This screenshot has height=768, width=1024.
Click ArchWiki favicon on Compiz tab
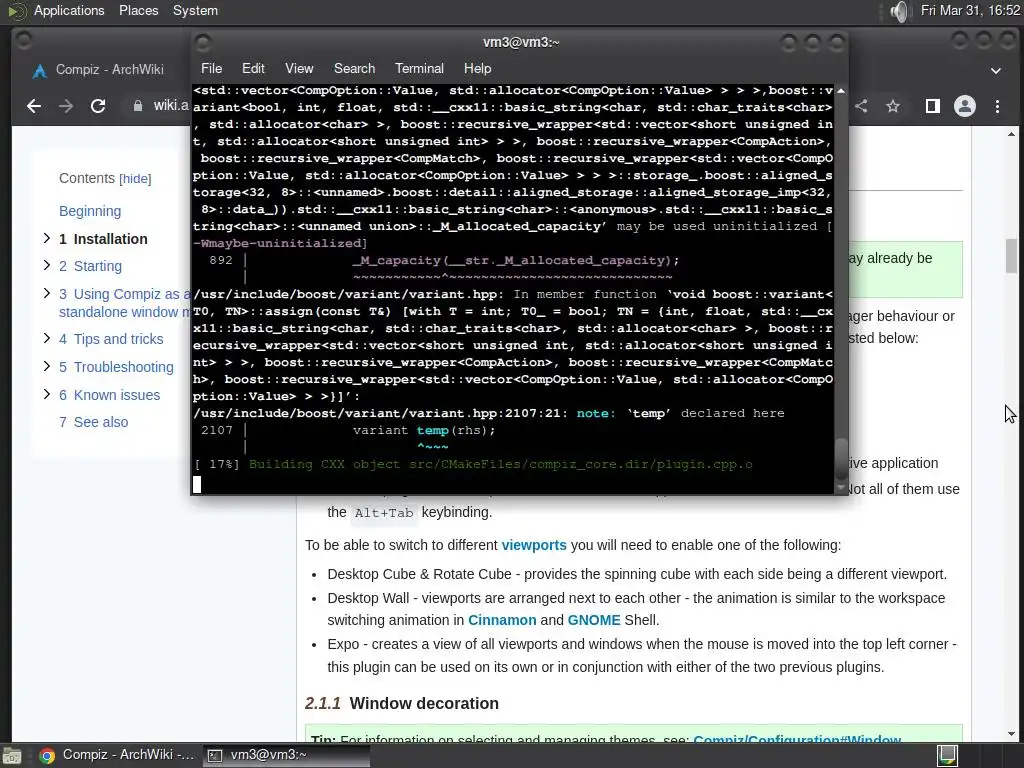point(40,70)
